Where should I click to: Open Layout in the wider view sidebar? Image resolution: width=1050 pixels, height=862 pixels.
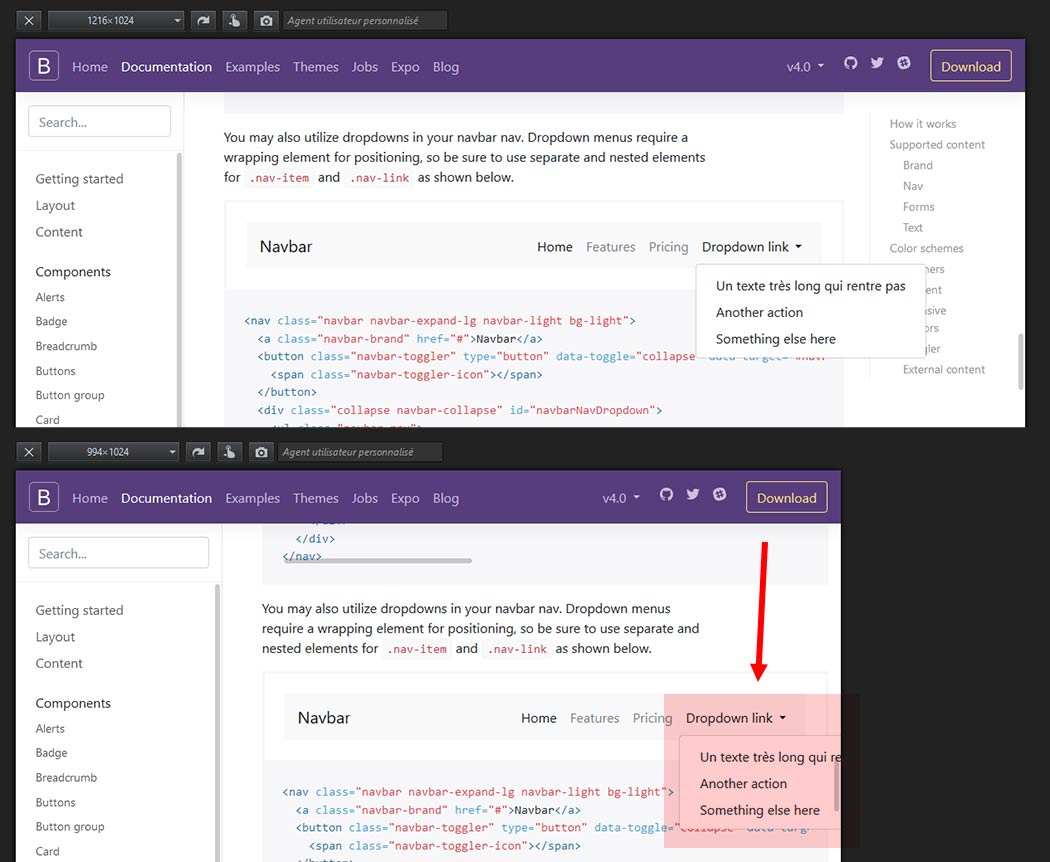[x=55, y=206]
